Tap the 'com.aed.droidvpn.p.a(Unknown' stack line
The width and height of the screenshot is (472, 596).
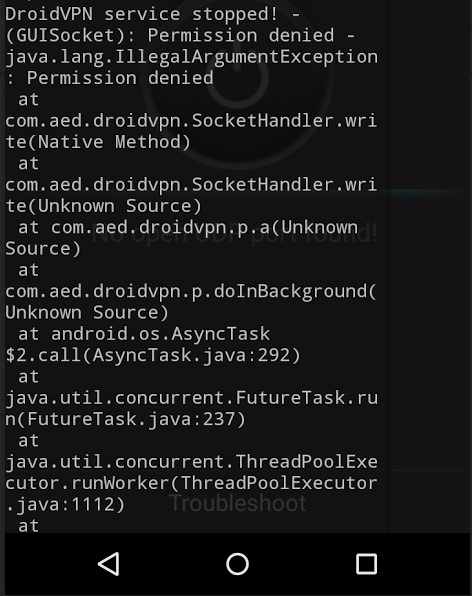point(188,227)
